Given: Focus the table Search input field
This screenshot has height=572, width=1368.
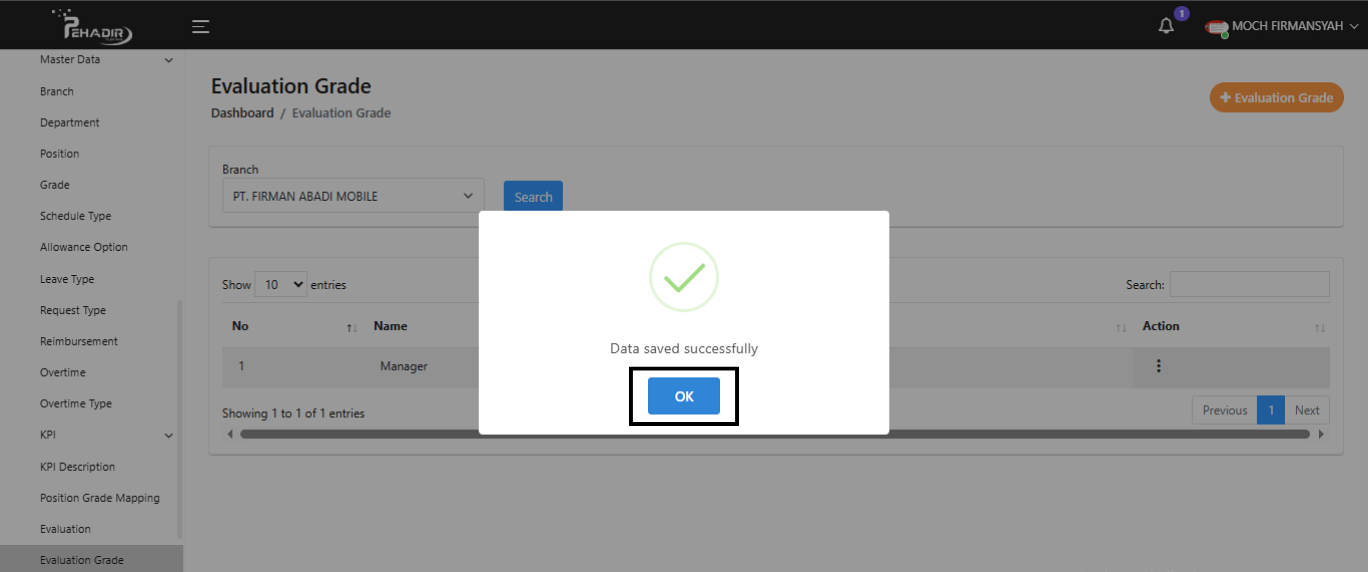Looking at the screenshot, I should pyautogui.click(x=1249, y=285).
